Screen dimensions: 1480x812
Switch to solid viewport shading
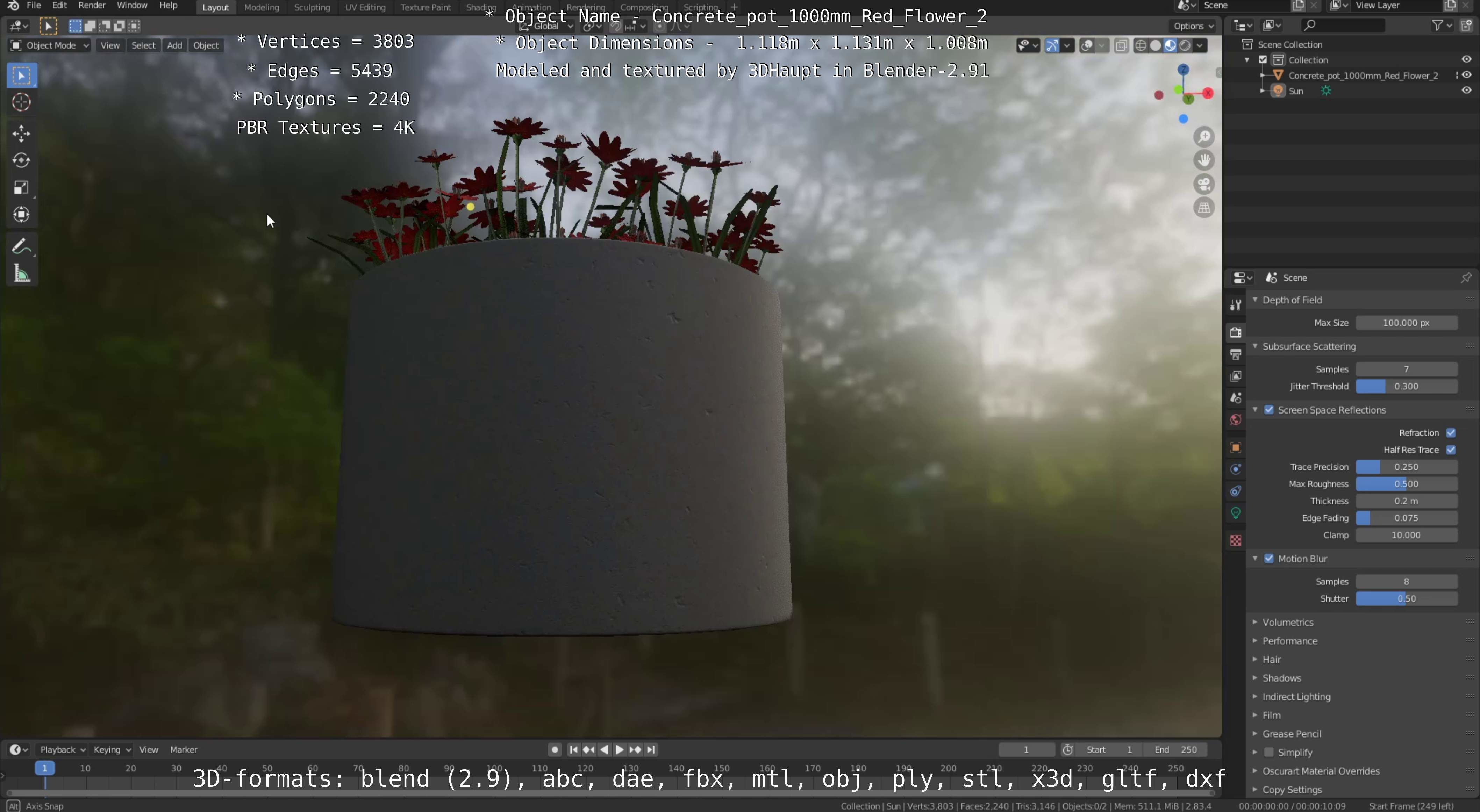[x=1156, y=45]
